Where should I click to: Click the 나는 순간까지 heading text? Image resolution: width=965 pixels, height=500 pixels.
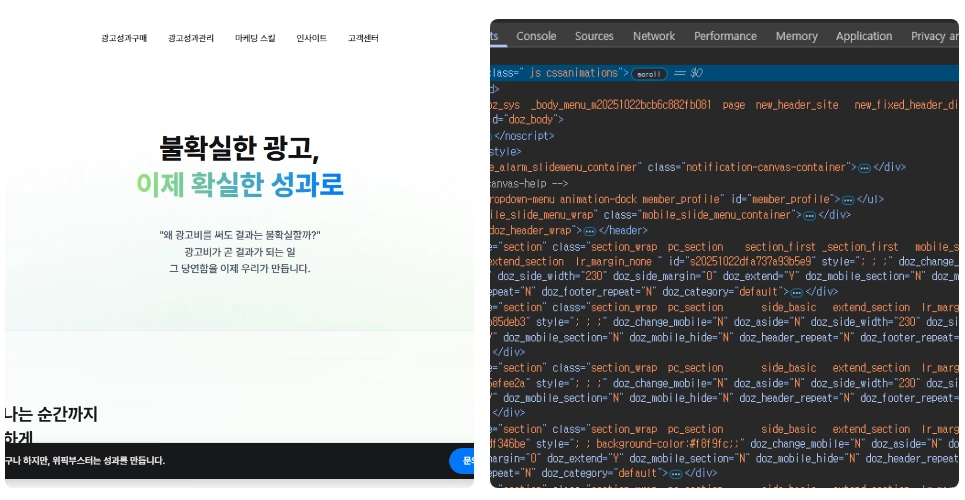point(51,414)
